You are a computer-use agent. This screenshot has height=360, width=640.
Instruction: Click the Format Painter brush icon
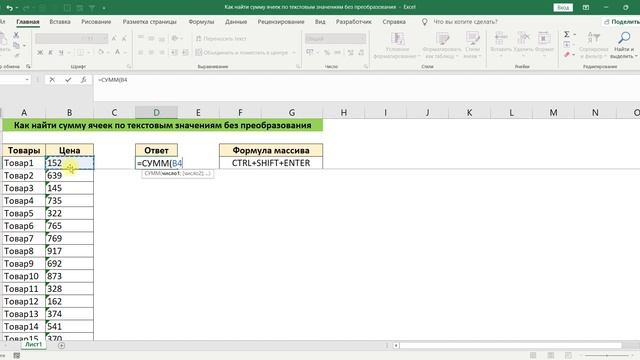tap(16, 55)
